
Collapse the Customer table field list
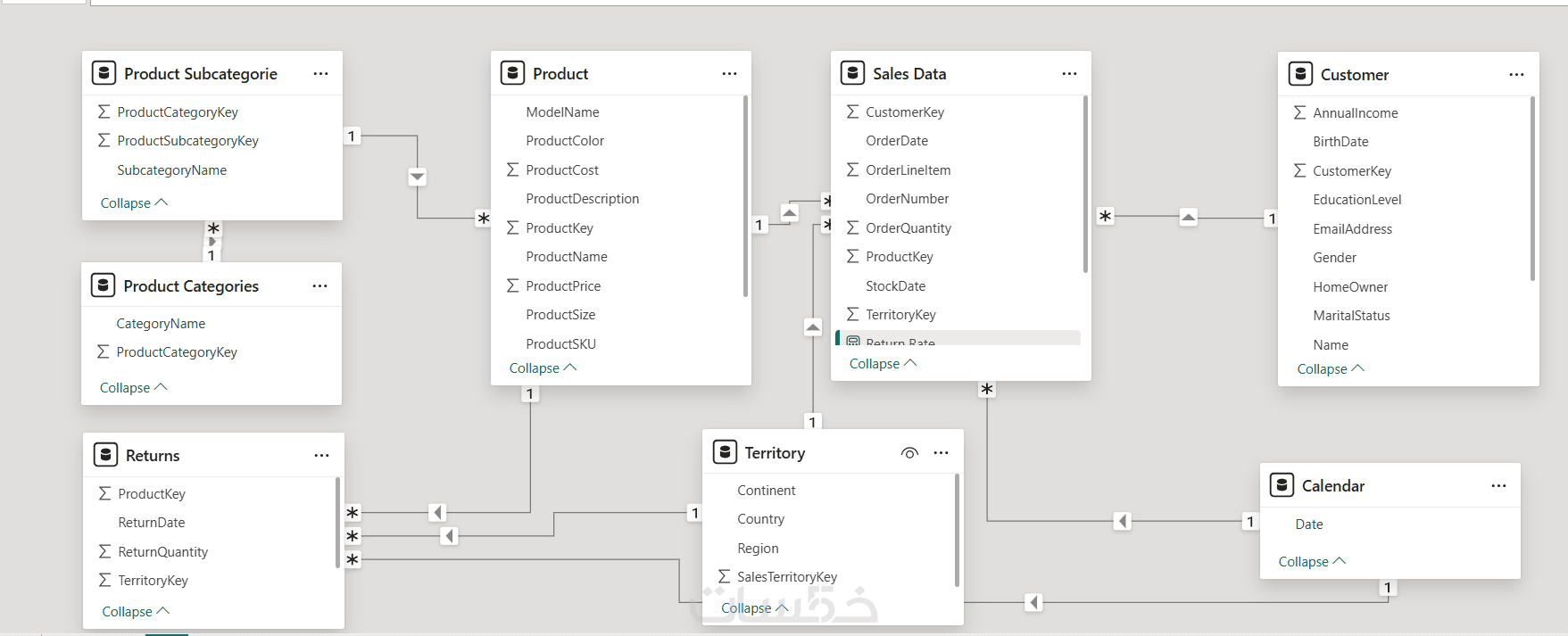click(x=1331, y=368)
